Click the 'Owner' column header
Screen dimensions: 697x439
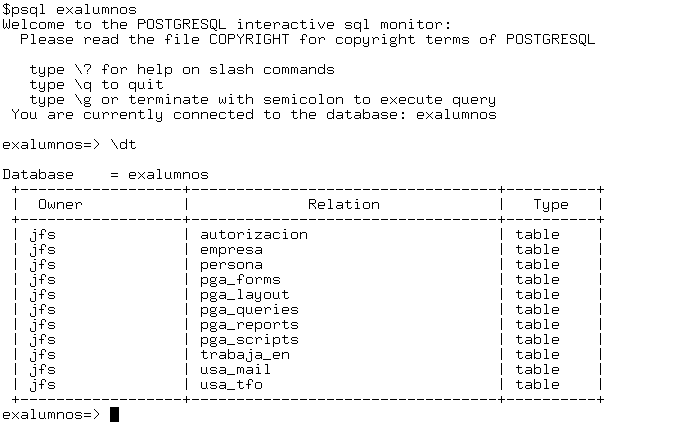click(x=60, y=205)
